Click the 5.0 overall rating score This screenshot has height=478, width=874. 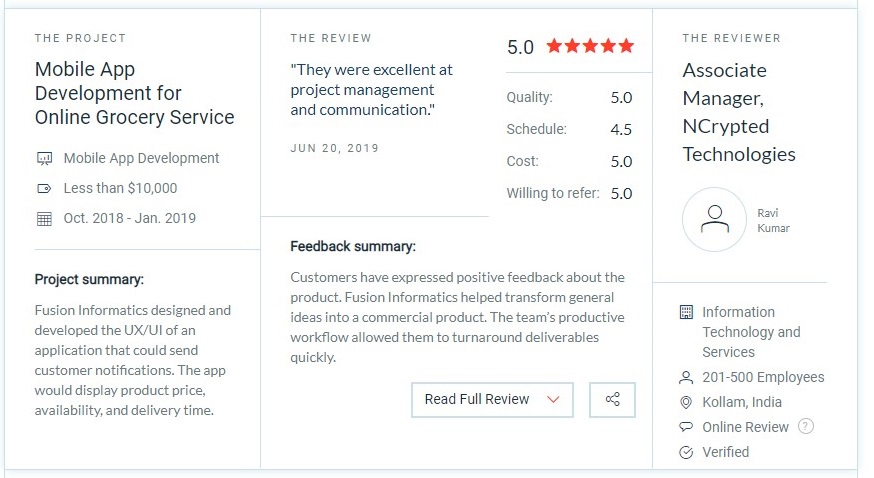(520, 47)
